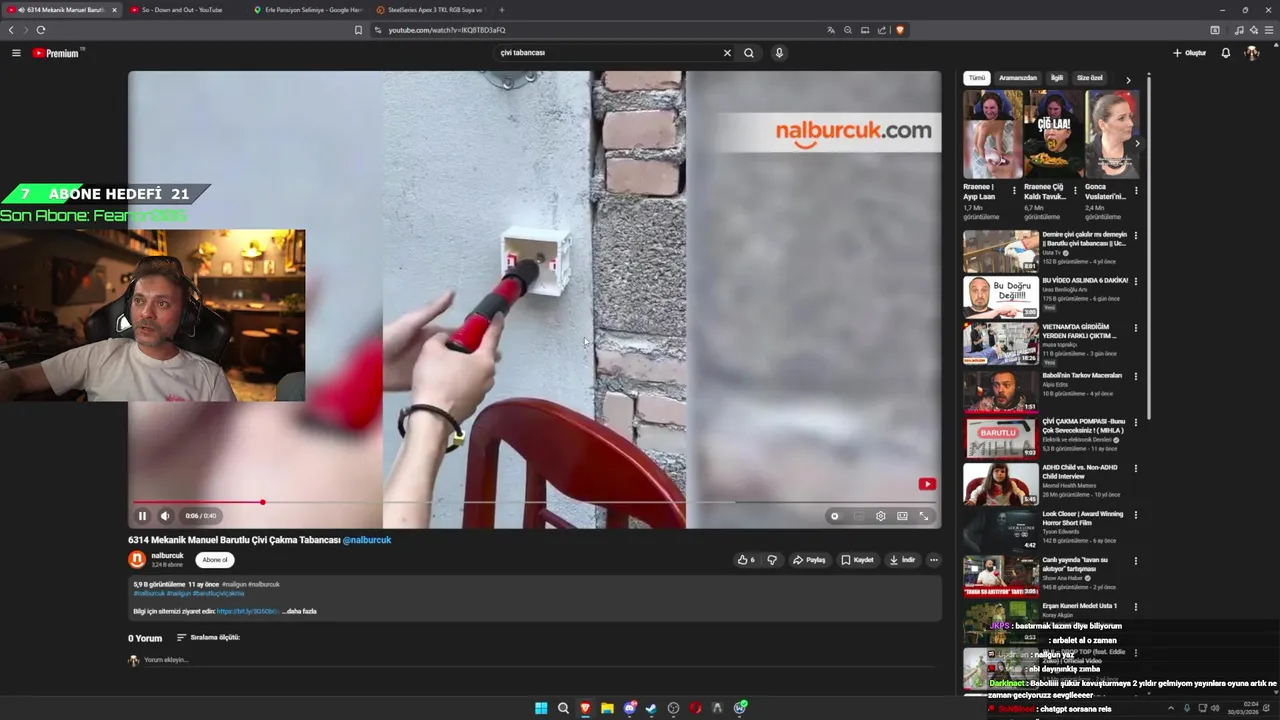Open the account avatar menu
1280x720 pixels.
1252,53
